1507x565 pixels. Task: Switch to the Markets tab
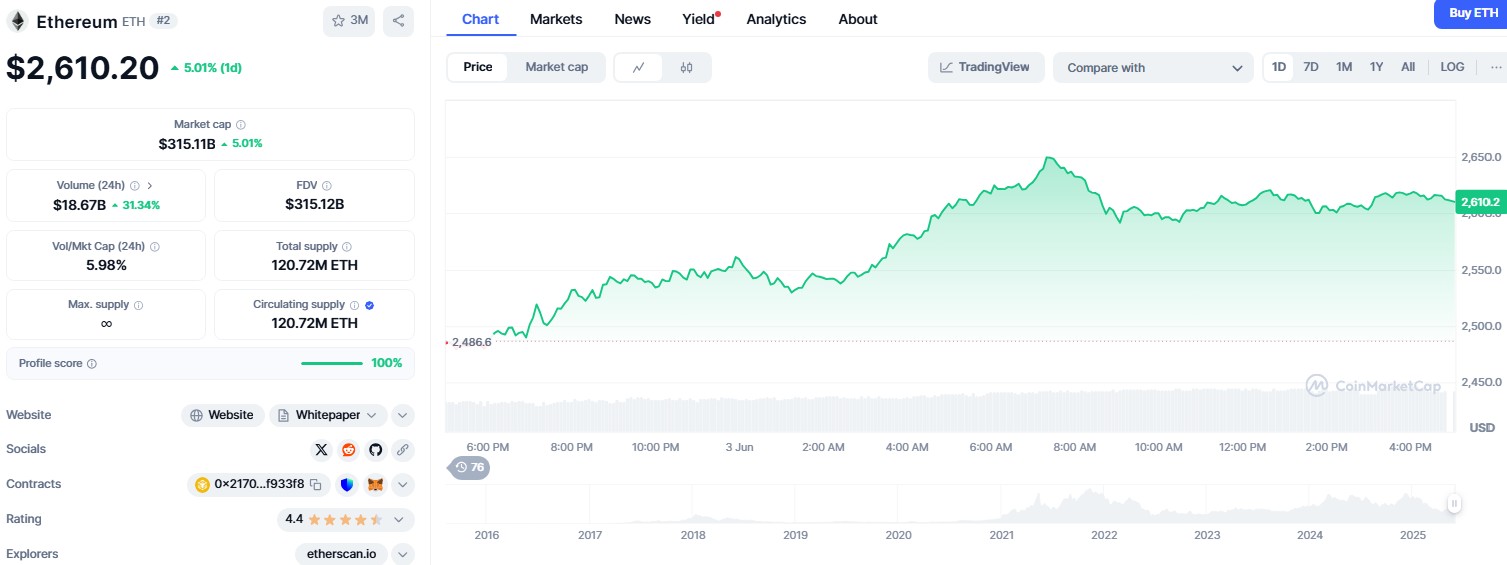tap(556, 19)
